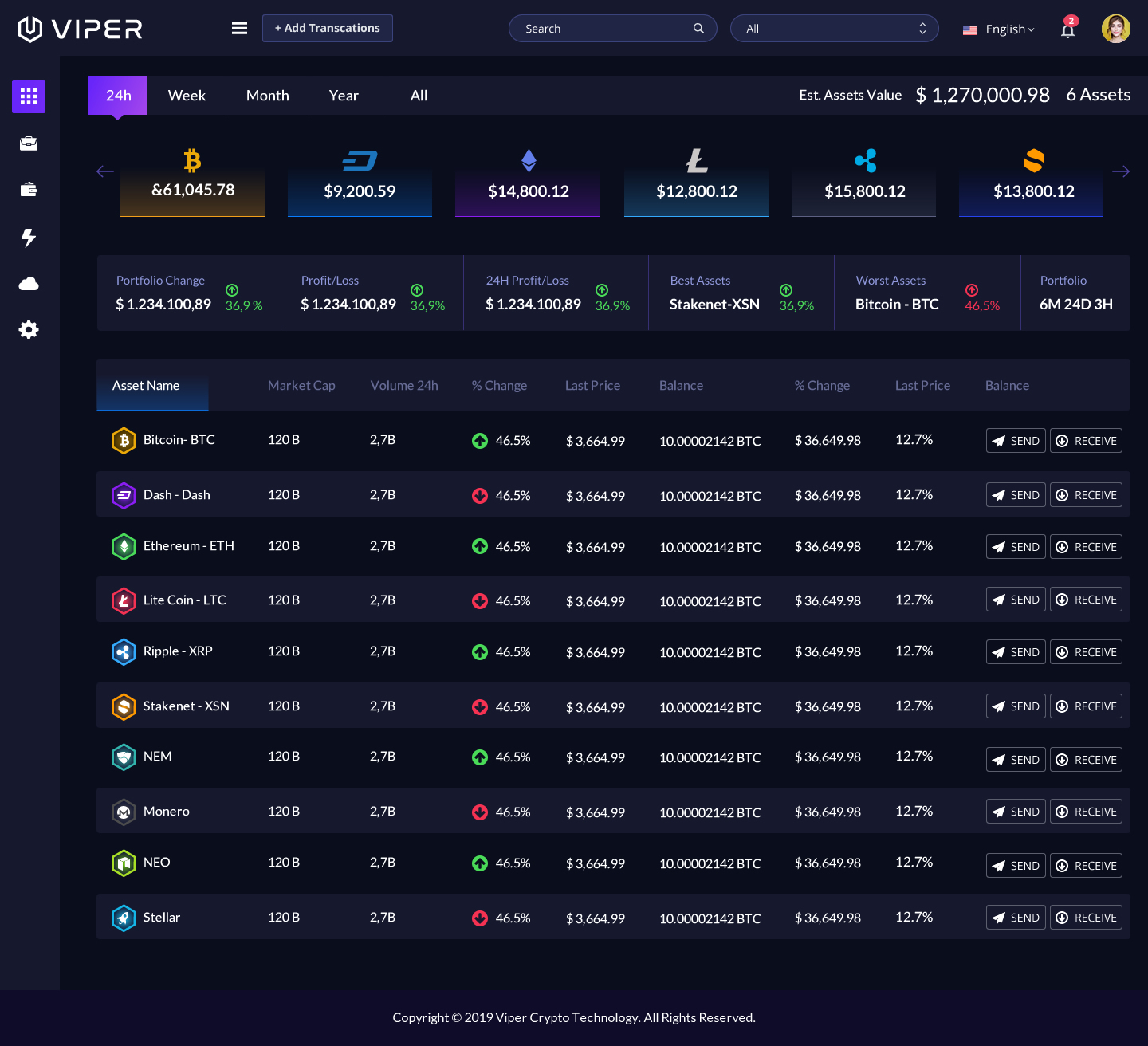Click SEND in the Stellar row
The height and width of the screenshot is (1046, 1148).
[x=1016, y=918]
